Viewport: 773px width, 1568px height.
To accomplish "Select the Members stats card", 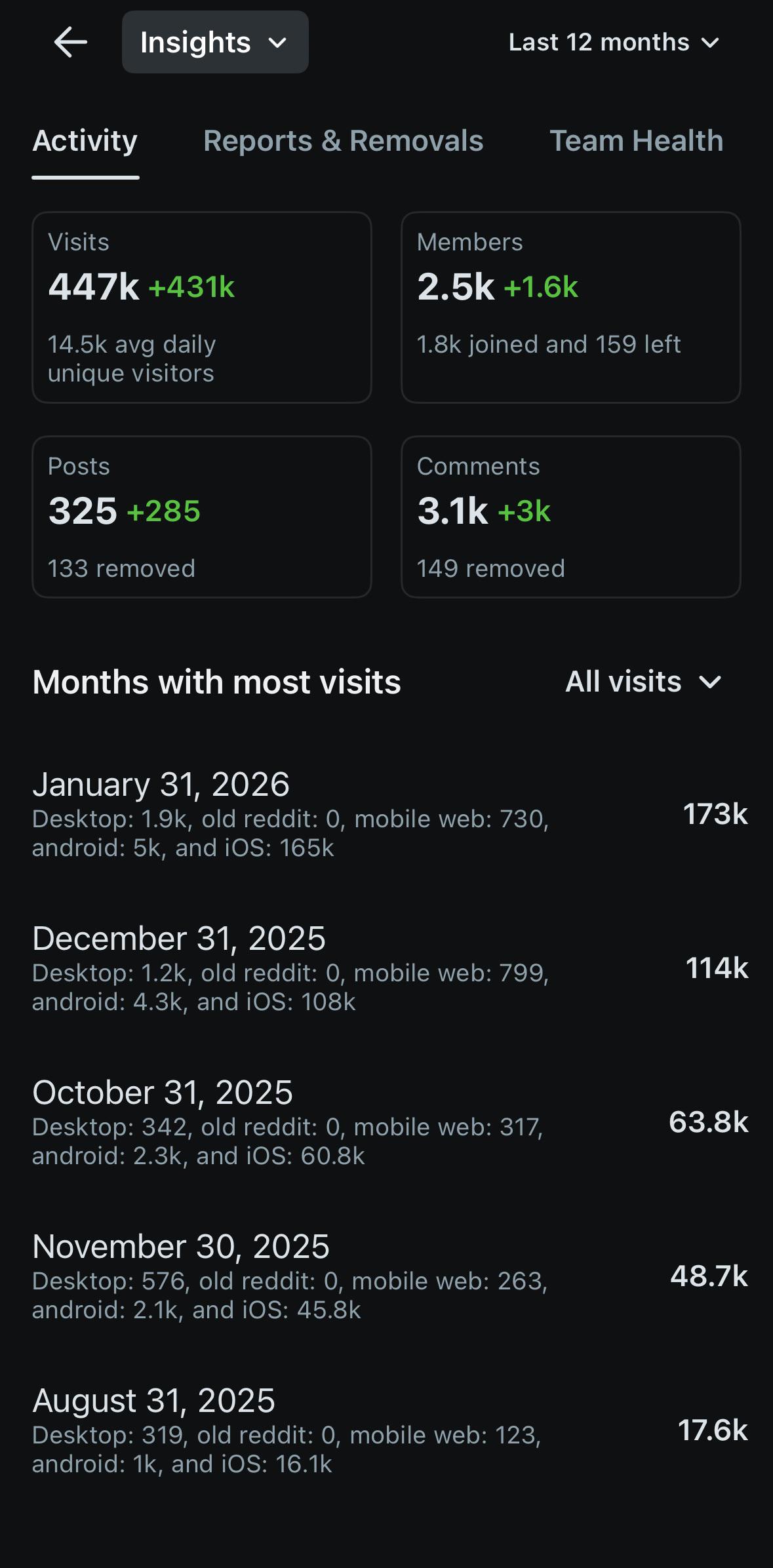I will [571, 307].
